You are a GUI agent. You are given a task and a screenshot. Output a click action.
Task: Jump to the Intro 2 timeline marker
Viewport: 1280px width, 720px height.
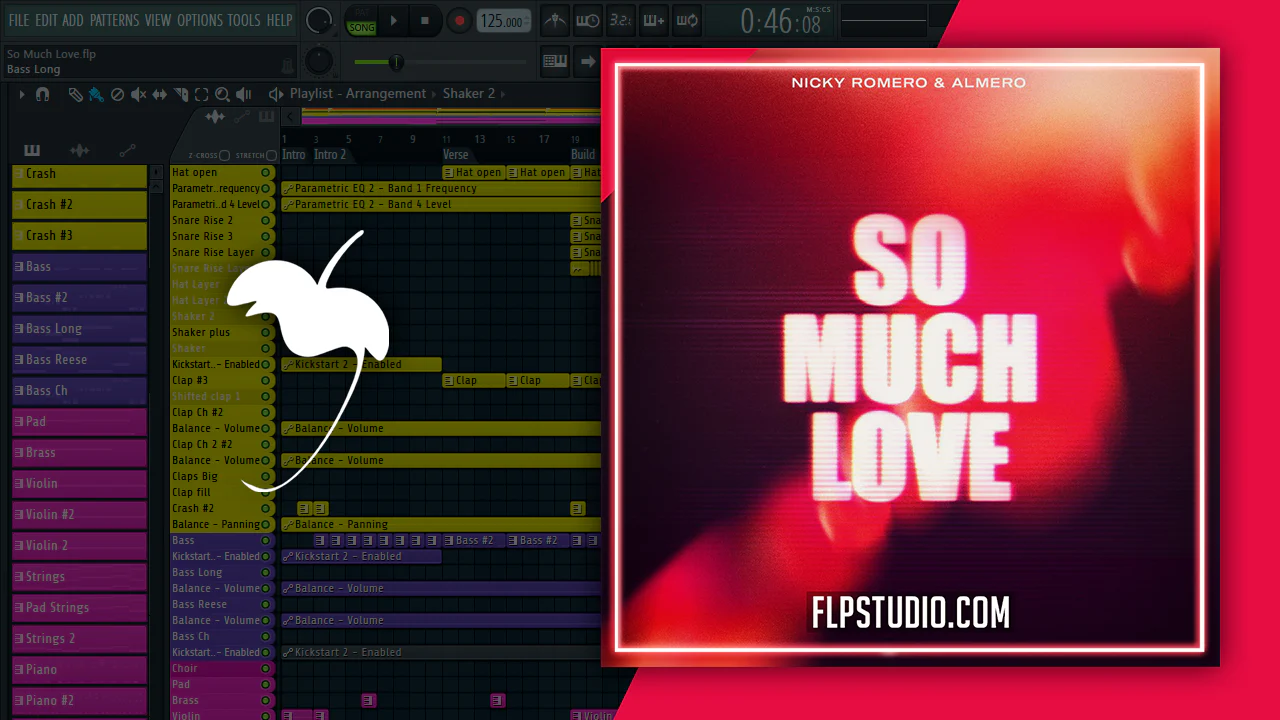click(330, 155)
